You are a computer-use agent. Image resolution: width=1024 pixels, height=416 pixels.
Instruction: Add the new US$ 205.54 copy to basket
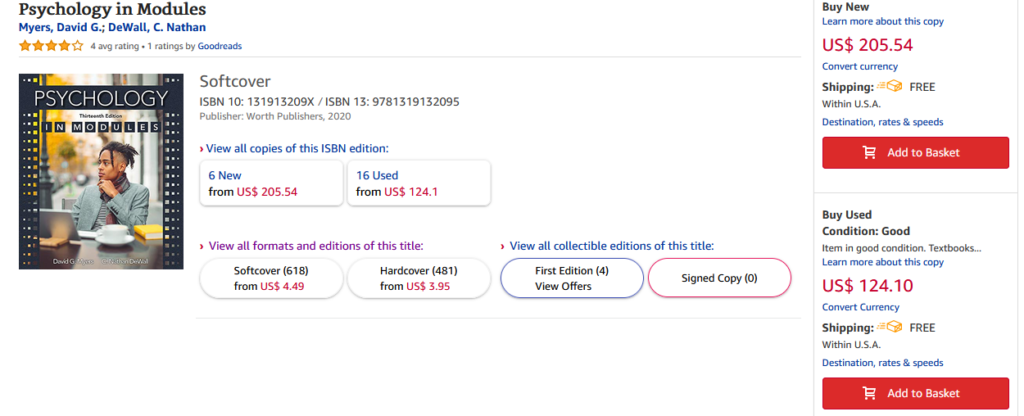pyautogui.click(x=915, y=152)
